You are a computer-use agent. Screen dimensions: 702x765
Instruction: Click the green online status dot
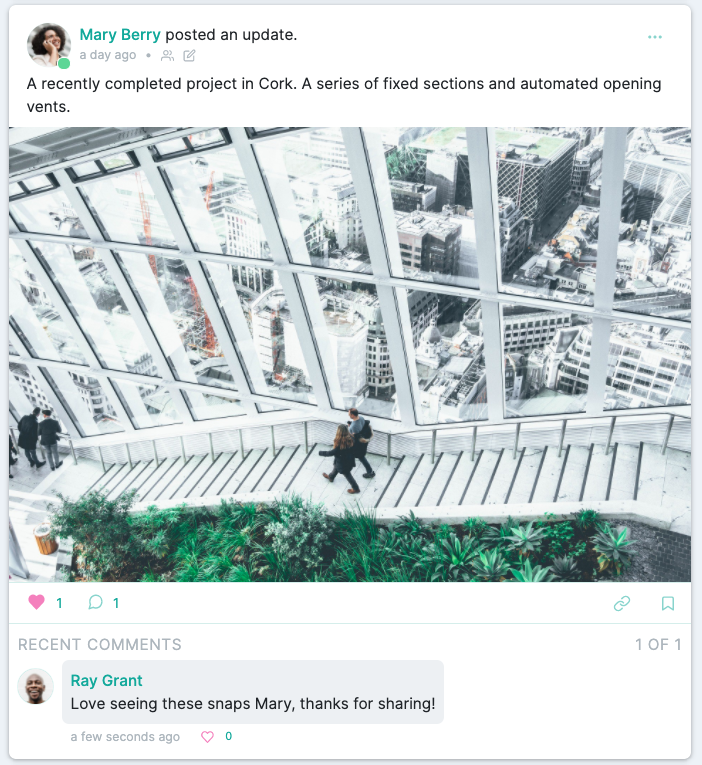point(64,63)
